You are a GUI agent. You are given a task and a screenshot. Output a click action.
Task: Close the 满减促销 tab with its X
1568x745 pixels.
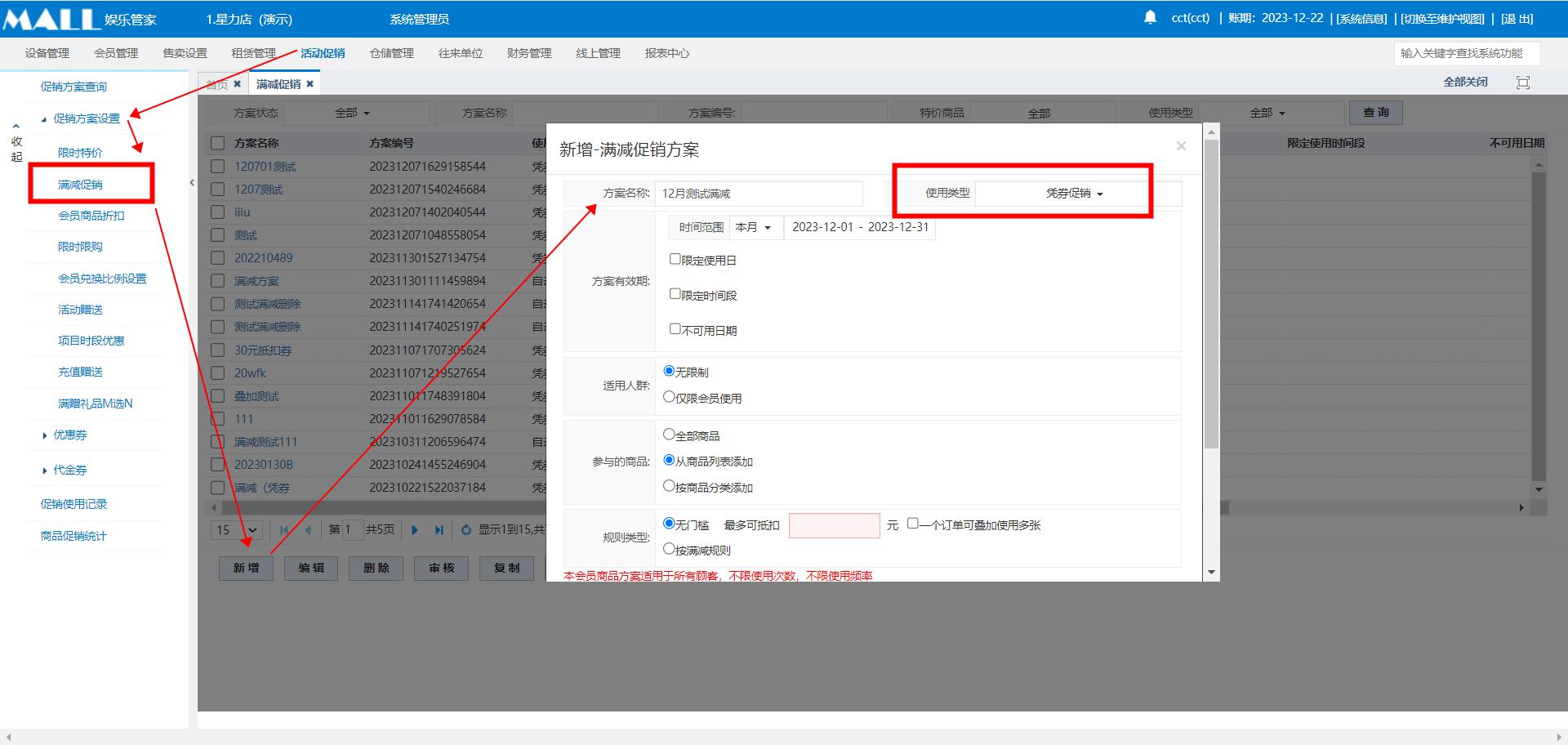click(x=310, y=83)
